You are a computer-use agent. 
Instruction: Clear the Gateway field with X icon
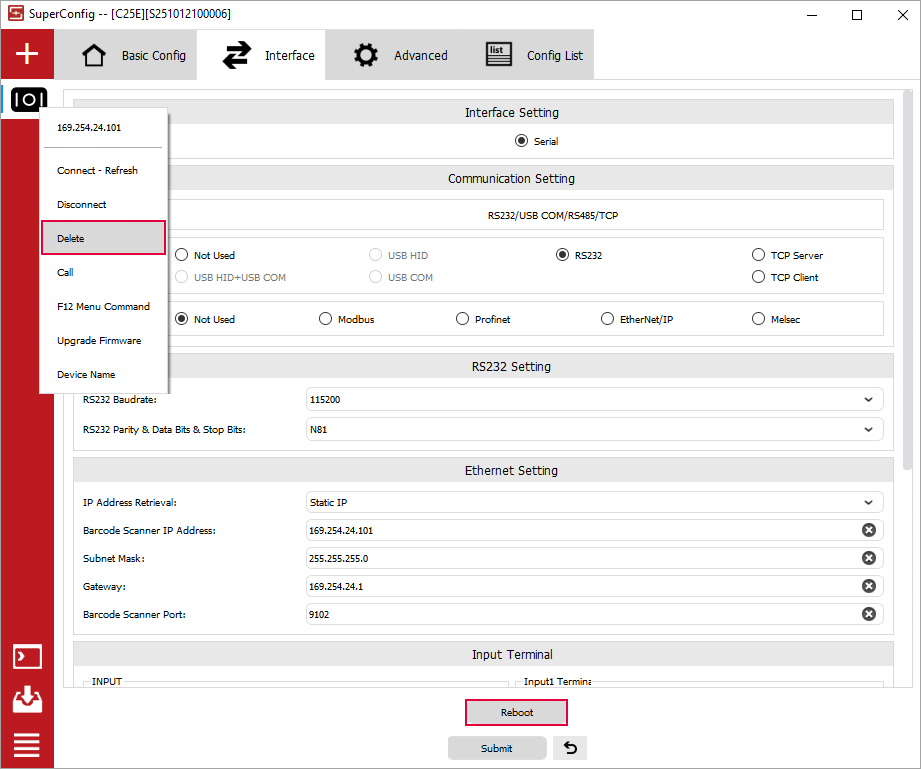[868, 586]
